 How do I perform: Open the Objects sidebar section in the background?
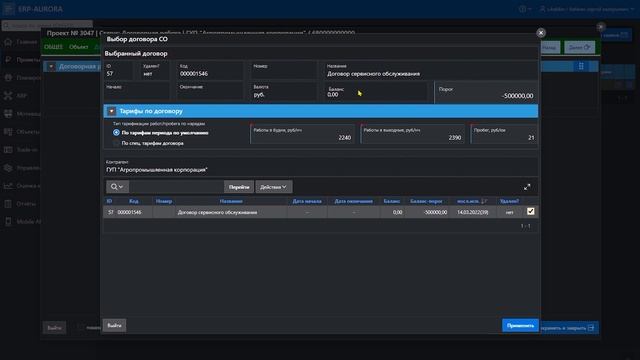point(21,131)
